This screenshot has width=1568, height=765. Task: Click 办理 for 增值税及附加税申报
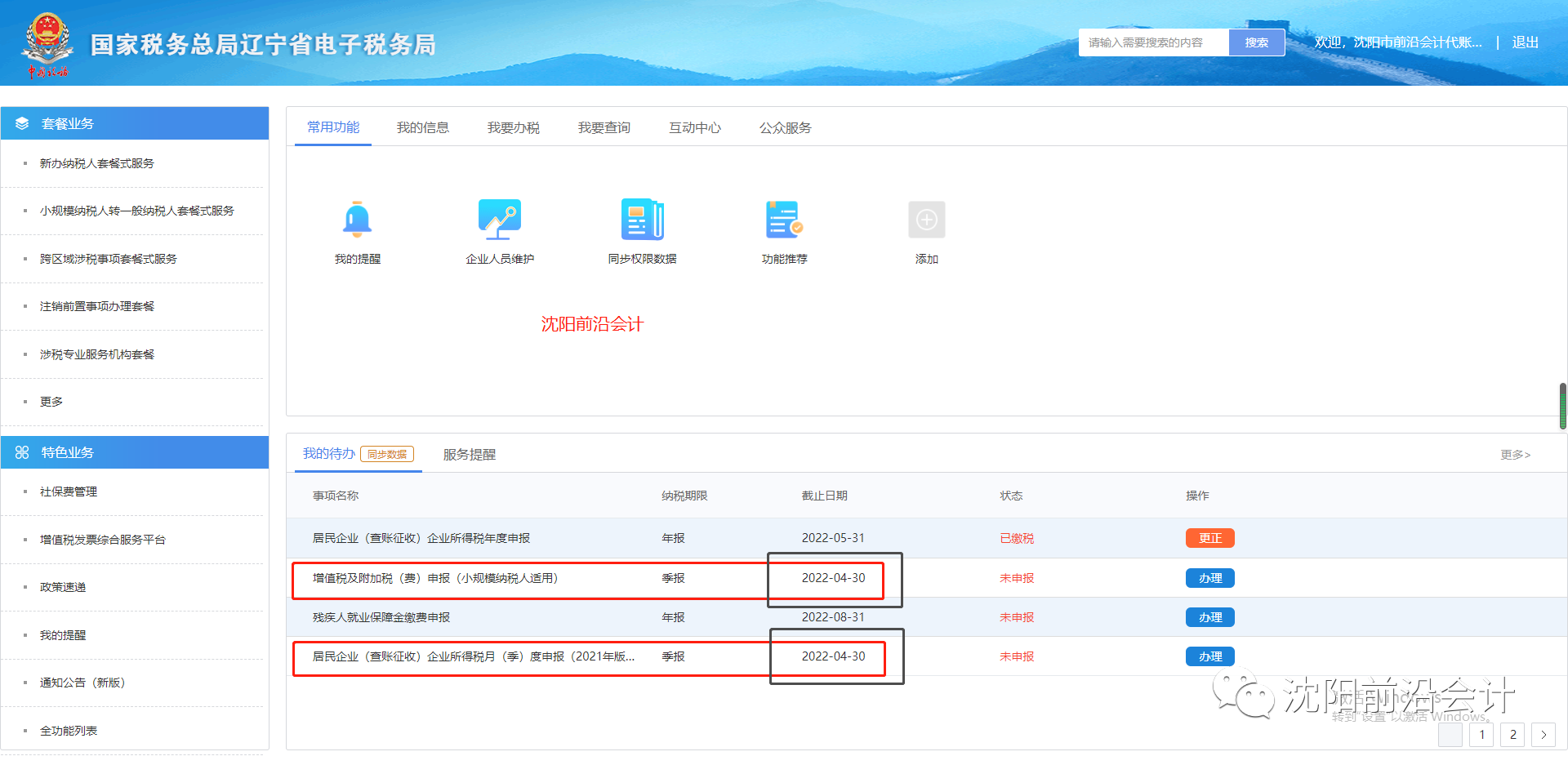(1210, 578)
